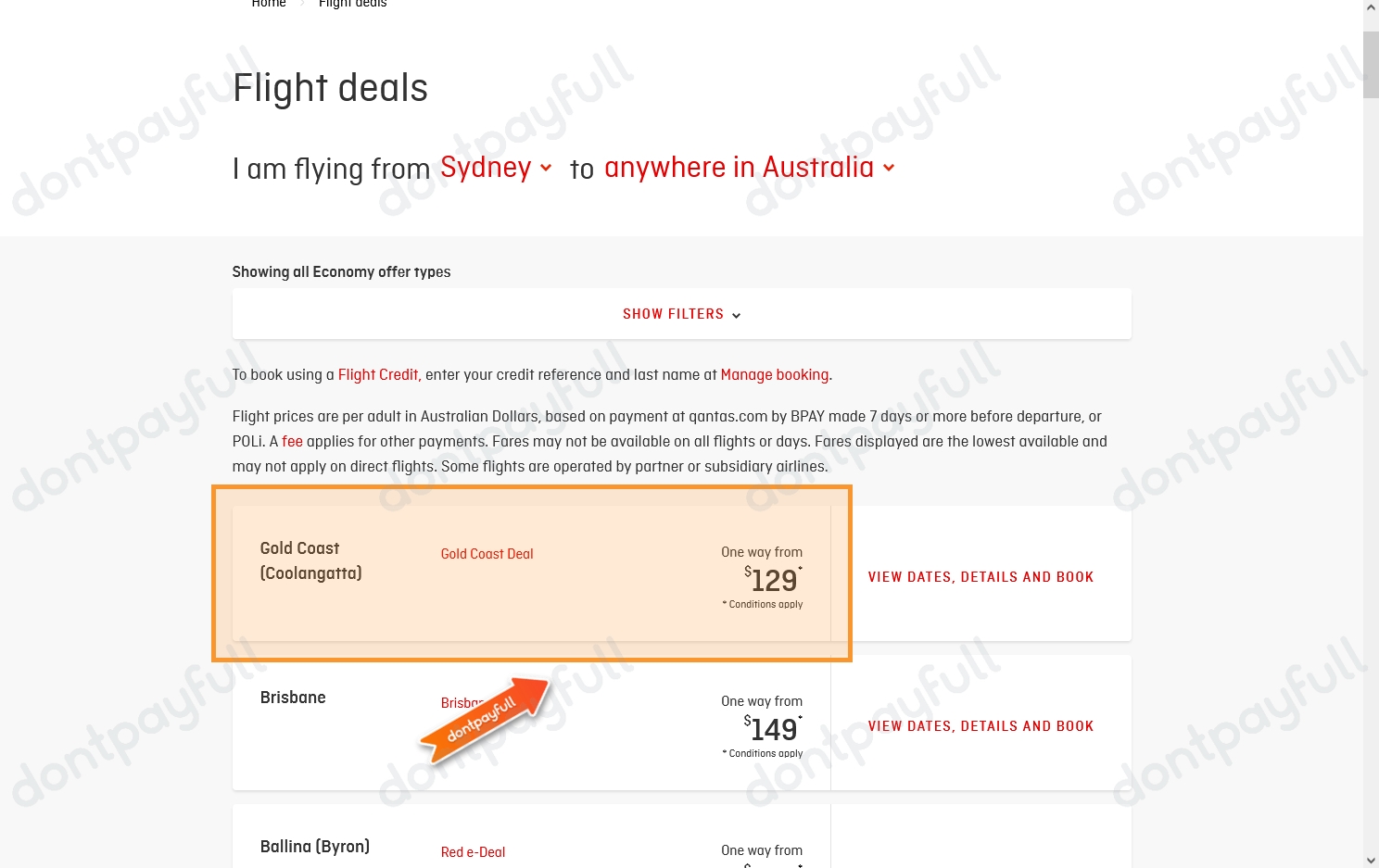Click the vertical scrollbar thumb
The image size is (1379, 868).
[1371, 65]
